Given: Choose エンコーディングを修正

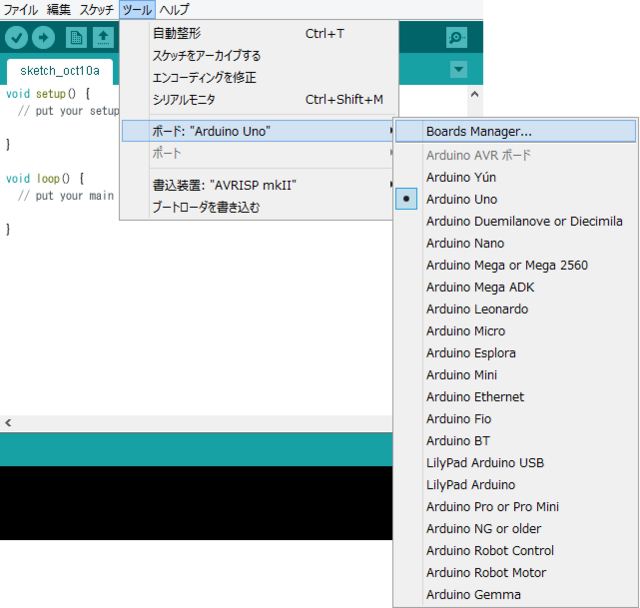Looking at the screenshot, I should [259, 78].
